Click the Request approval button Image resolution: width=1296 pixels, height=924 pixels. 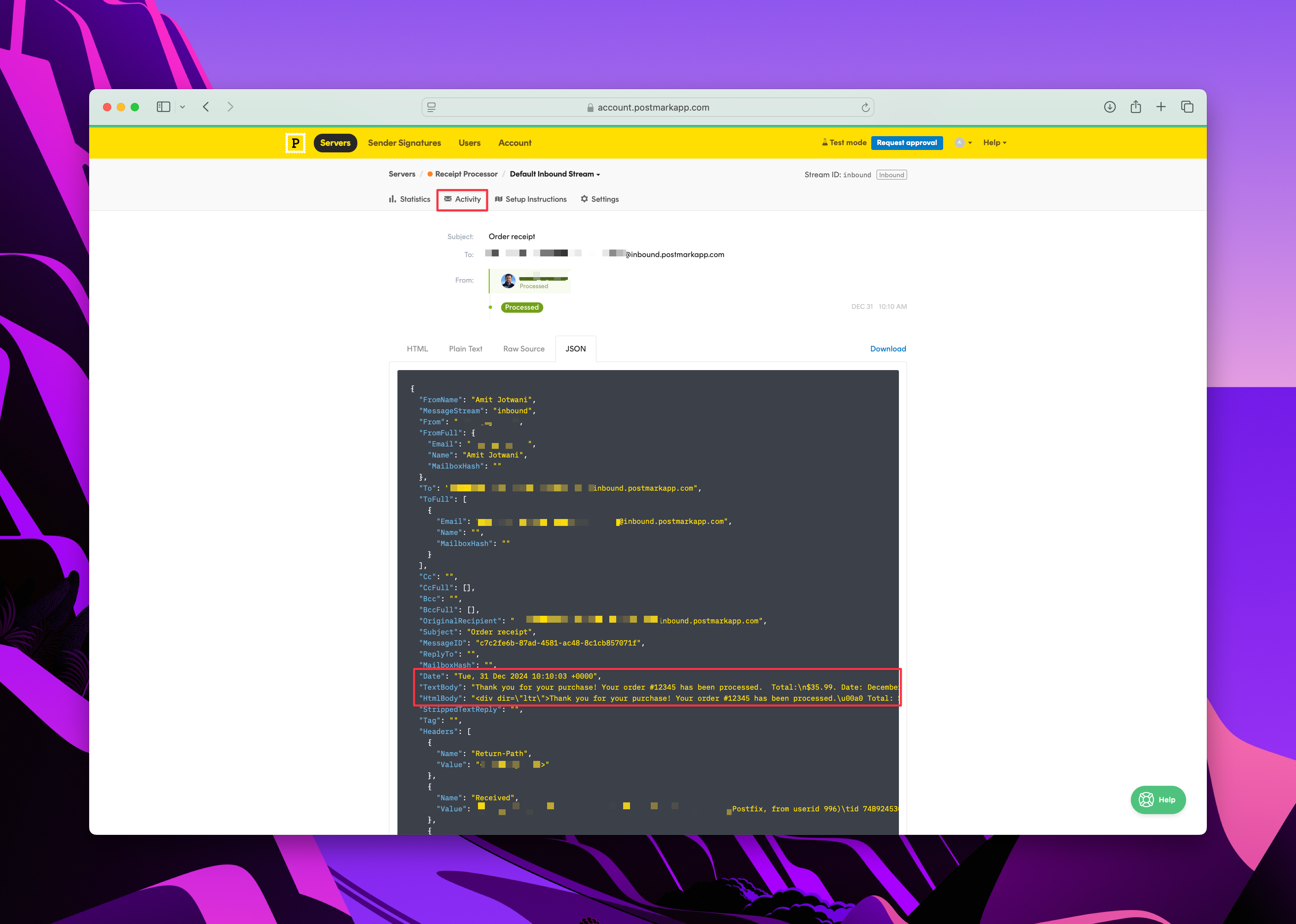tap(906, 143)
